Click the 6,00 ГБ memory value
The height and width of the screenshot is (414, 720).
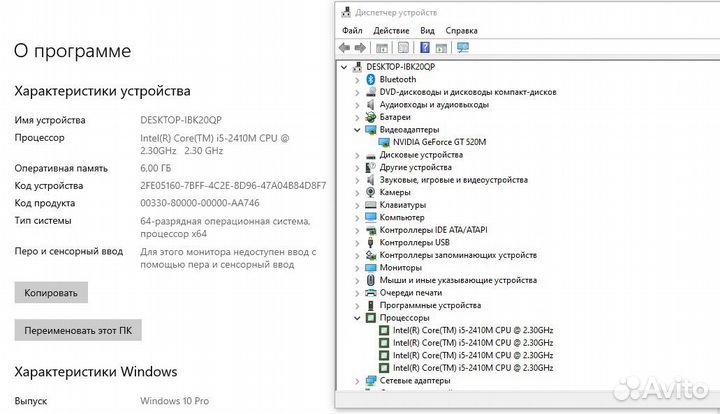pos(156,168)
